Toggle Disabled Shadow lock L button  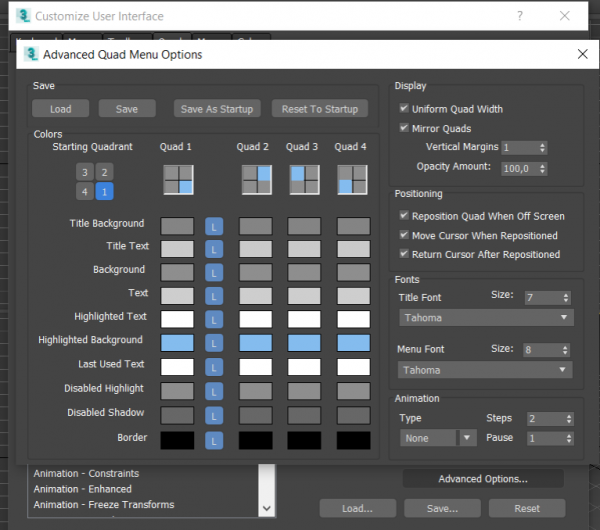pyautogui.click(x=214, y=416)
